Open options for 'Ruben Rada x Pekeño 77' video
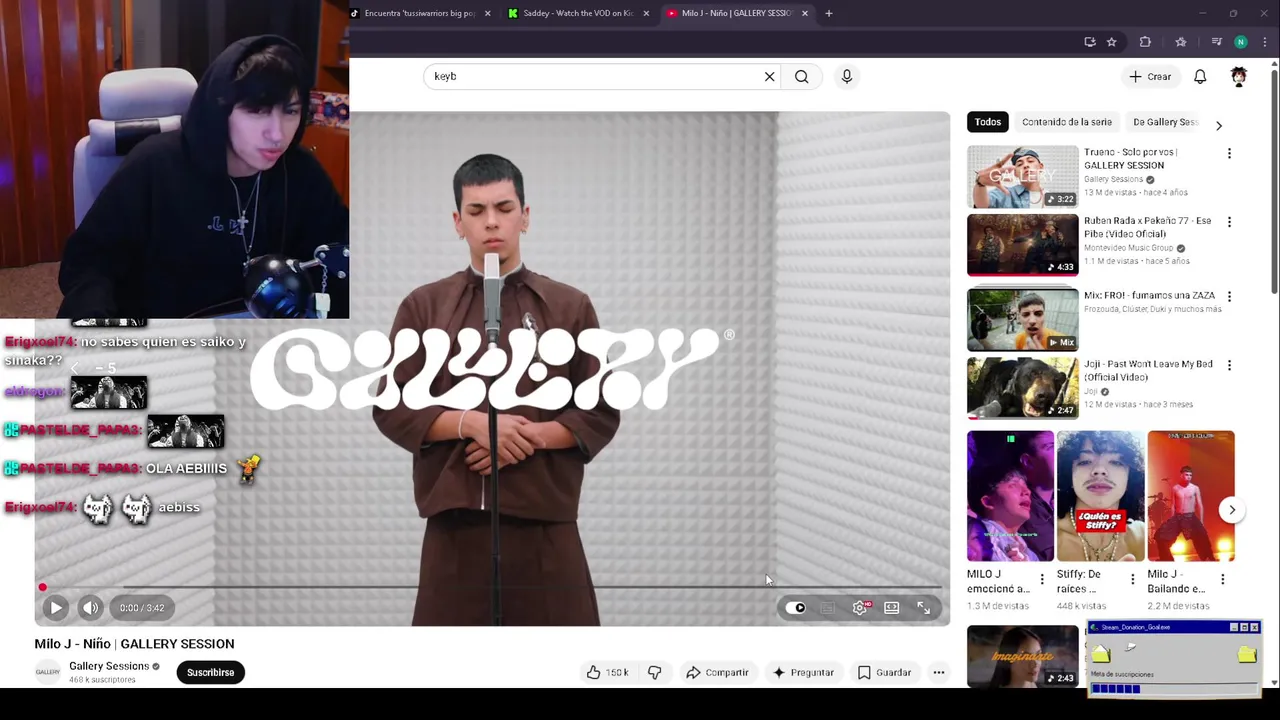This screenshot has height=720, width=1280. tap(1229, 222)
